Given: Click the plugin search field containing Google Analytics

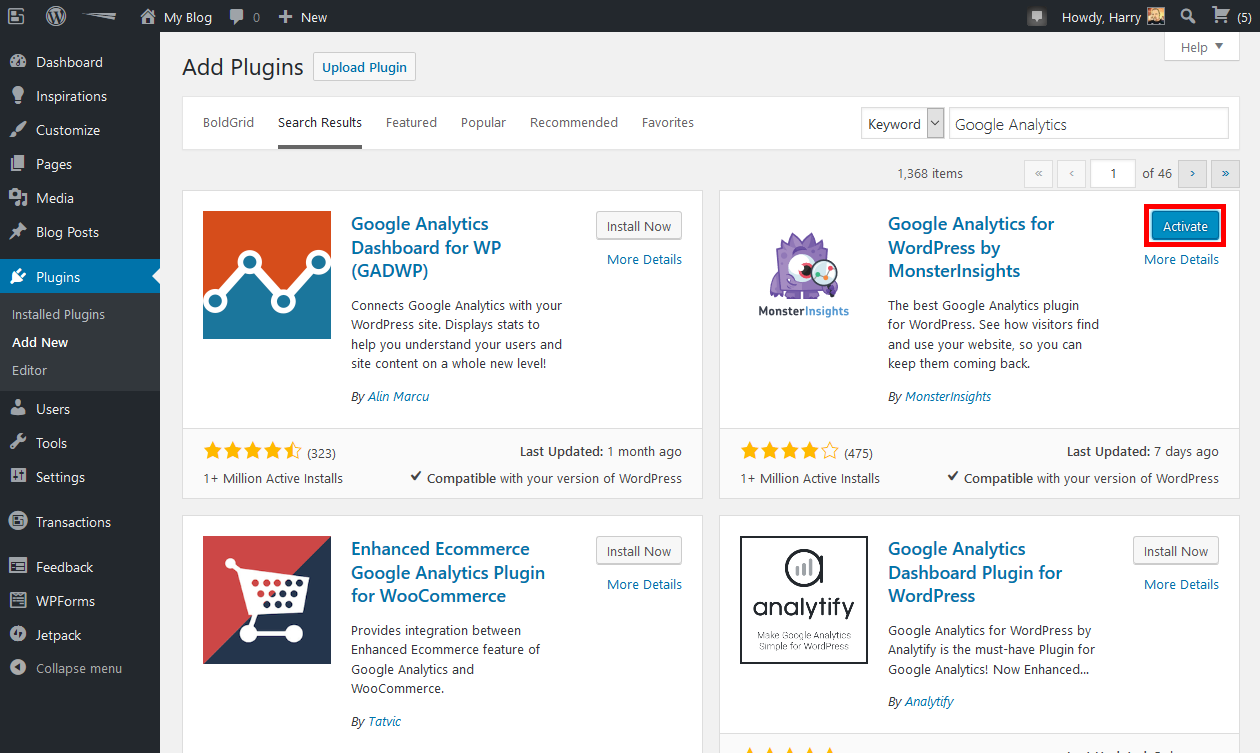Looking at the screenshot, I should coord(1088,124).
